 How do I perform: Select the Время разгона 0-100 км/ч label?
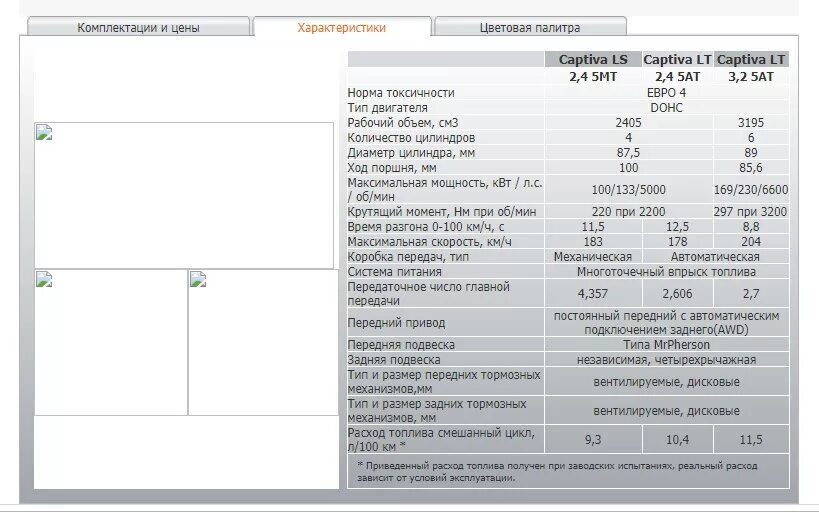click(426, 227)
